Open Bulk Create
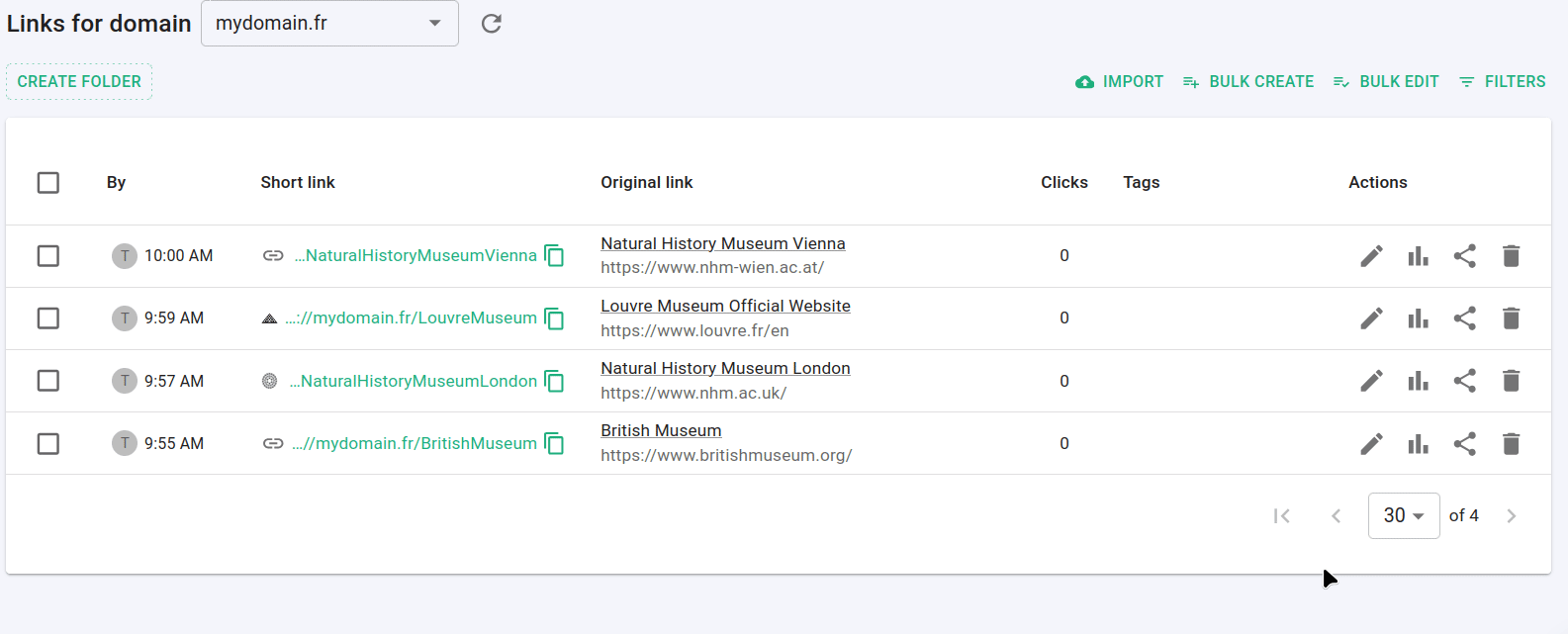Viewport: 1568px width, 634px height. [x=1248, y=82]
